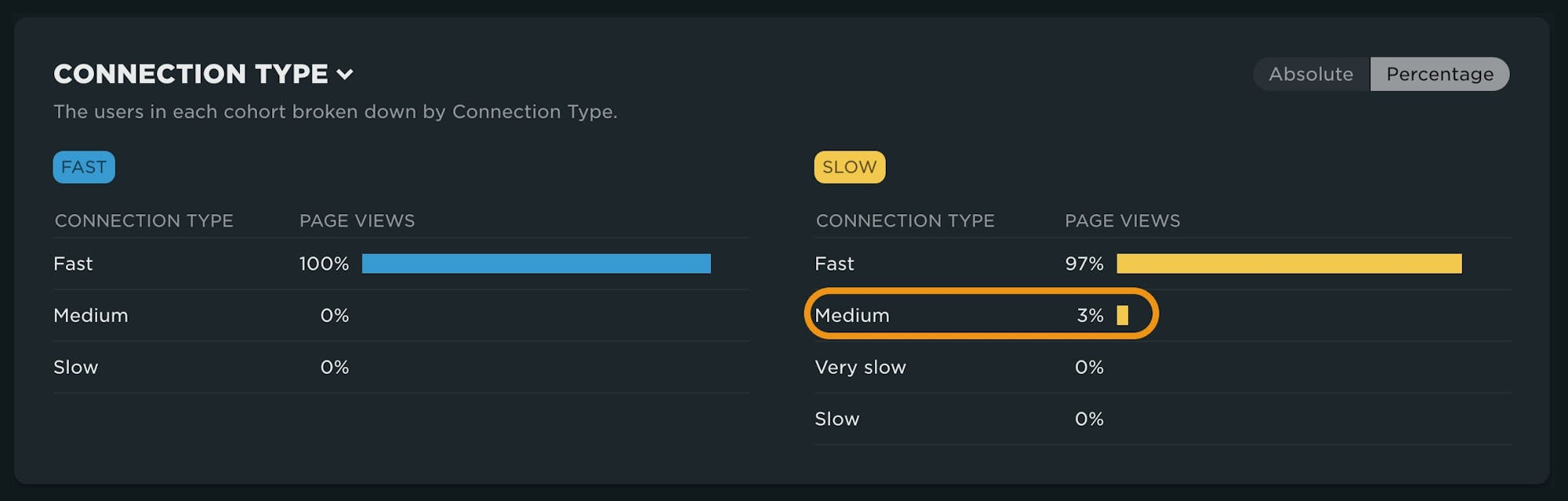This screenshot has width=1568, height=501.
Task: Select the FAST cohort badge
Action: click(x=84, y=166)
